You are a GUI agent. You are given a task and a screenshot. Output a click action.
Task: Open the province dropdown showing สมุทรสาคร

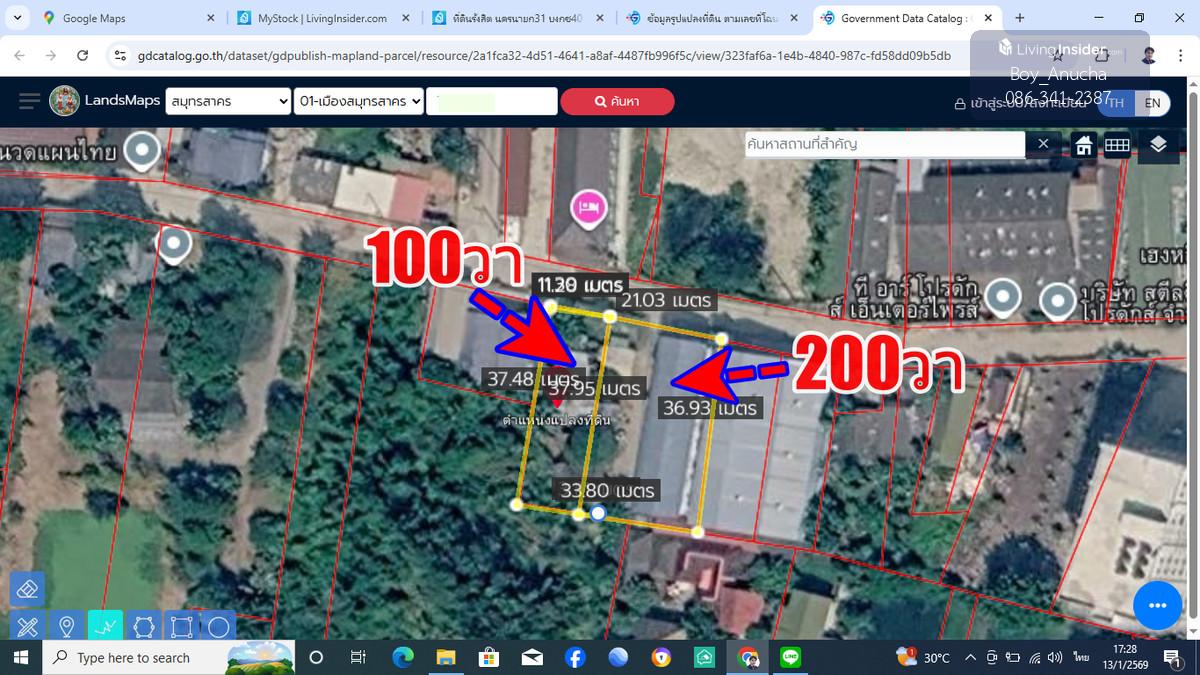click(228, 101)
